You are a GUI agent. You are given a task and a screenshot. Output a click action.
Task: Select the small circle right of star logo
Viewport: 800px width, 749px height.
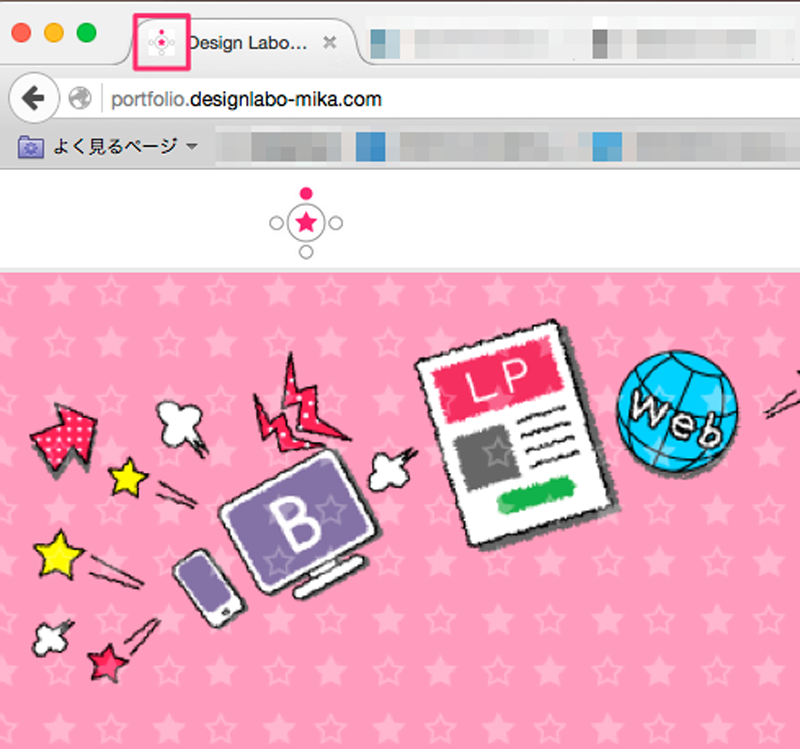(x=336, y=223)
